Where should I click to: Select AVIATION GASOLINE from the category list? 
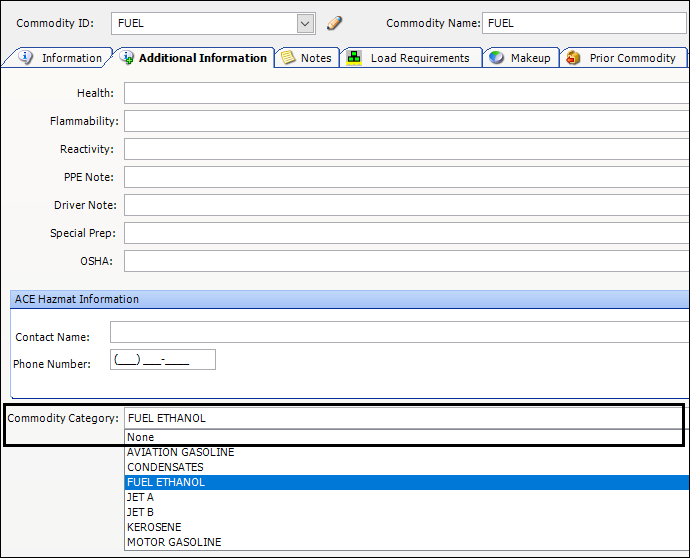pyautogui.click(x=180, y=452)
